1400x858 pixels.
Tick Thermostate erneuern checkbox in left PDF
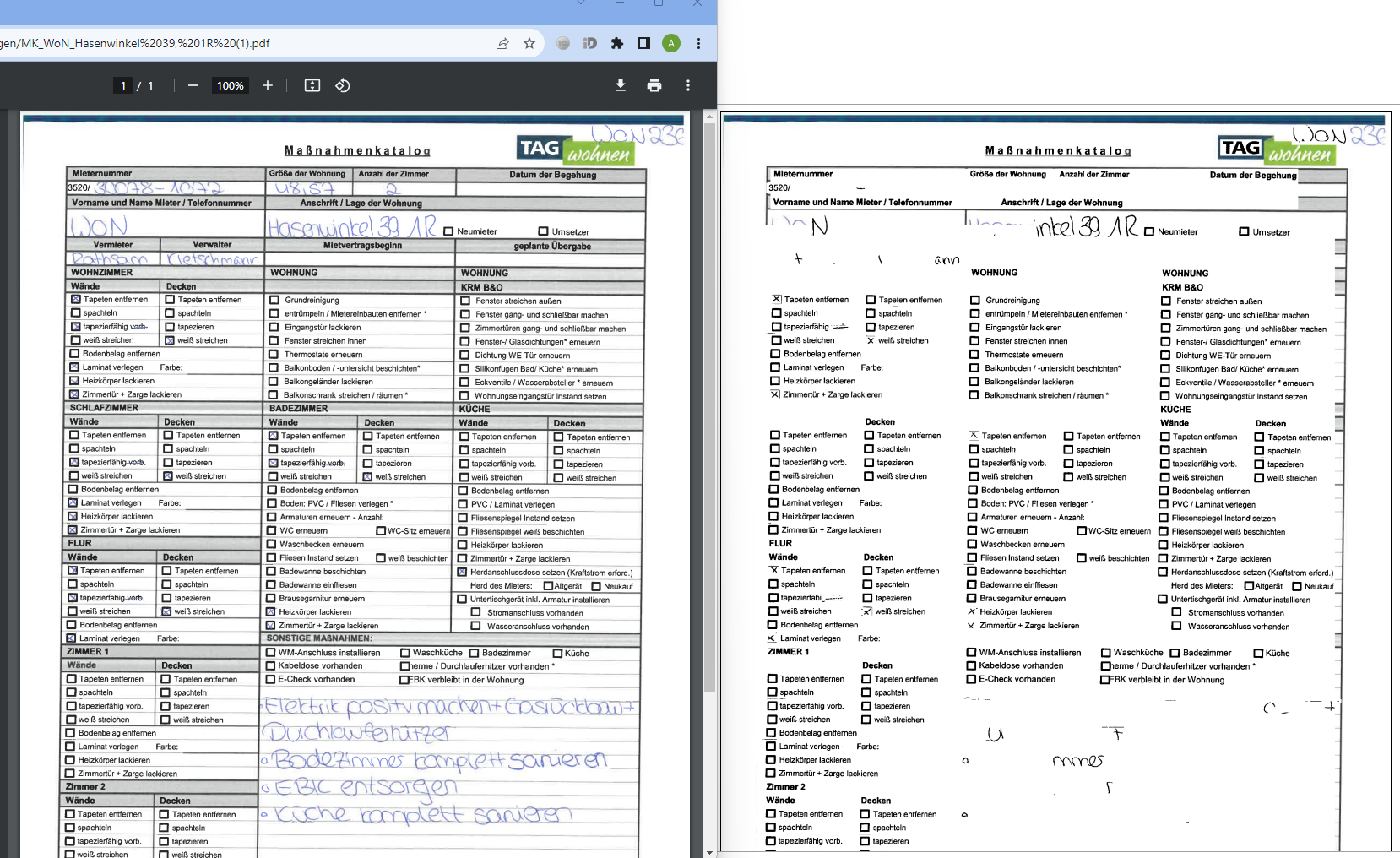coord(274,354)
